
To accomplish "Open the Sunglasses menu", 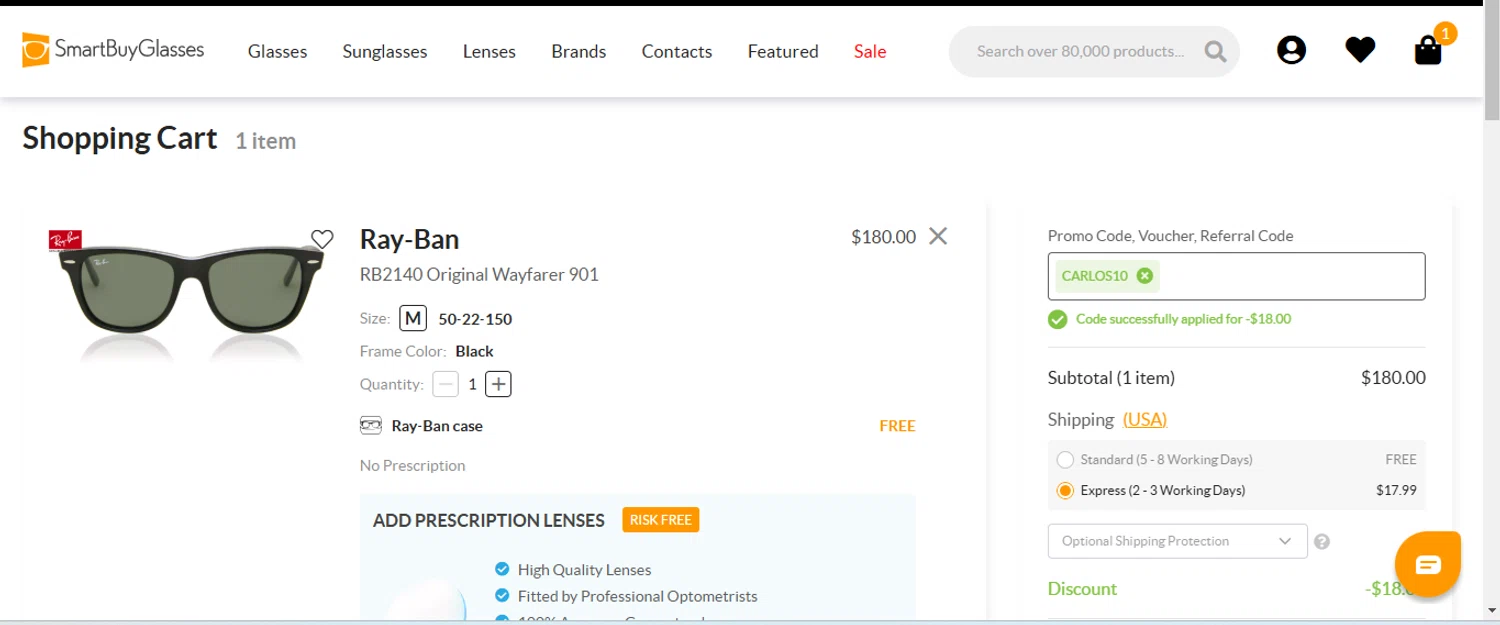I will pos(385,51).
